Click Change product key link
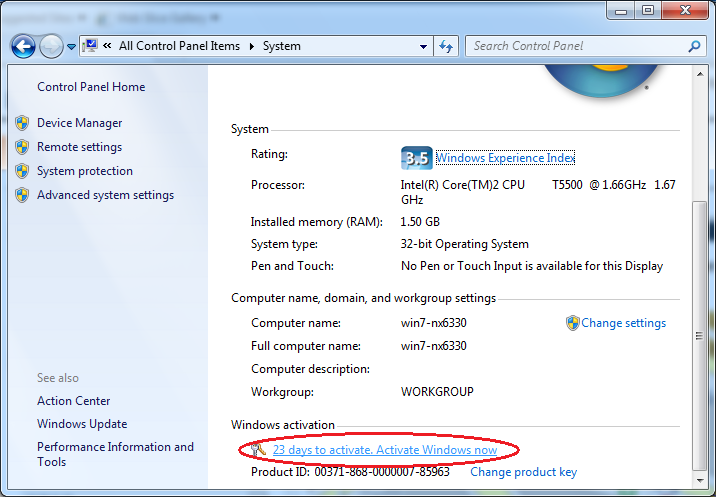The image size is (716, 497). (523, 472)
